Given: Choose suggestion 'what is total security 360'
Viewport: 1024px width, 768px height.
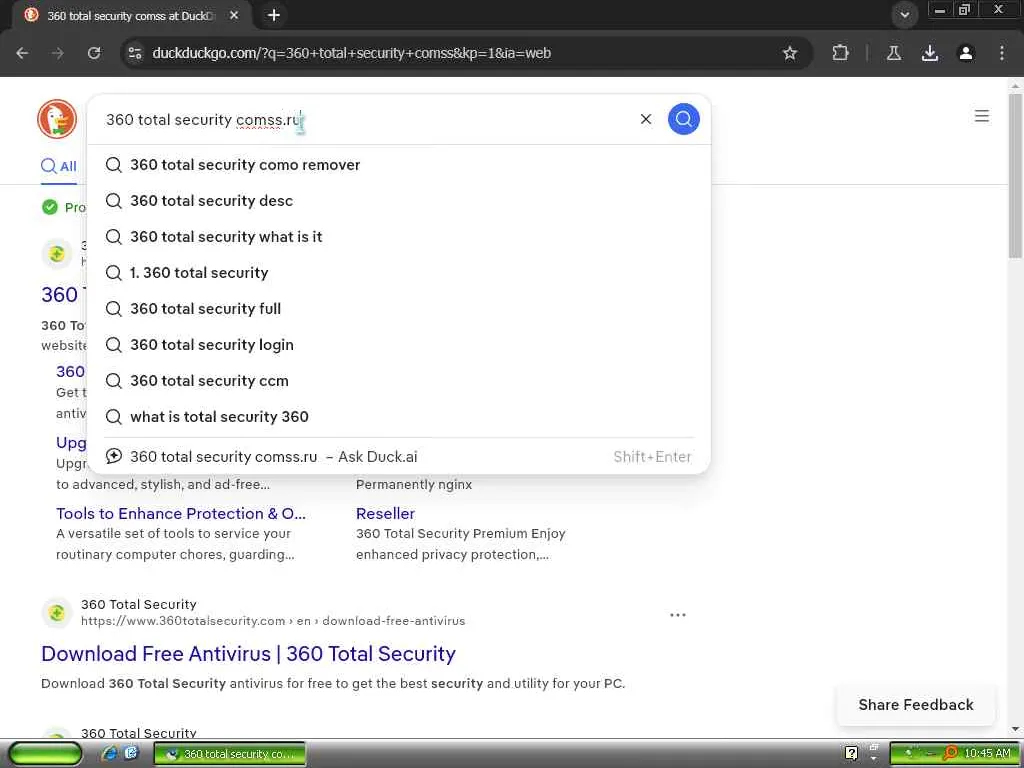Looking at the screenshot, I should [x=398, y=416].
